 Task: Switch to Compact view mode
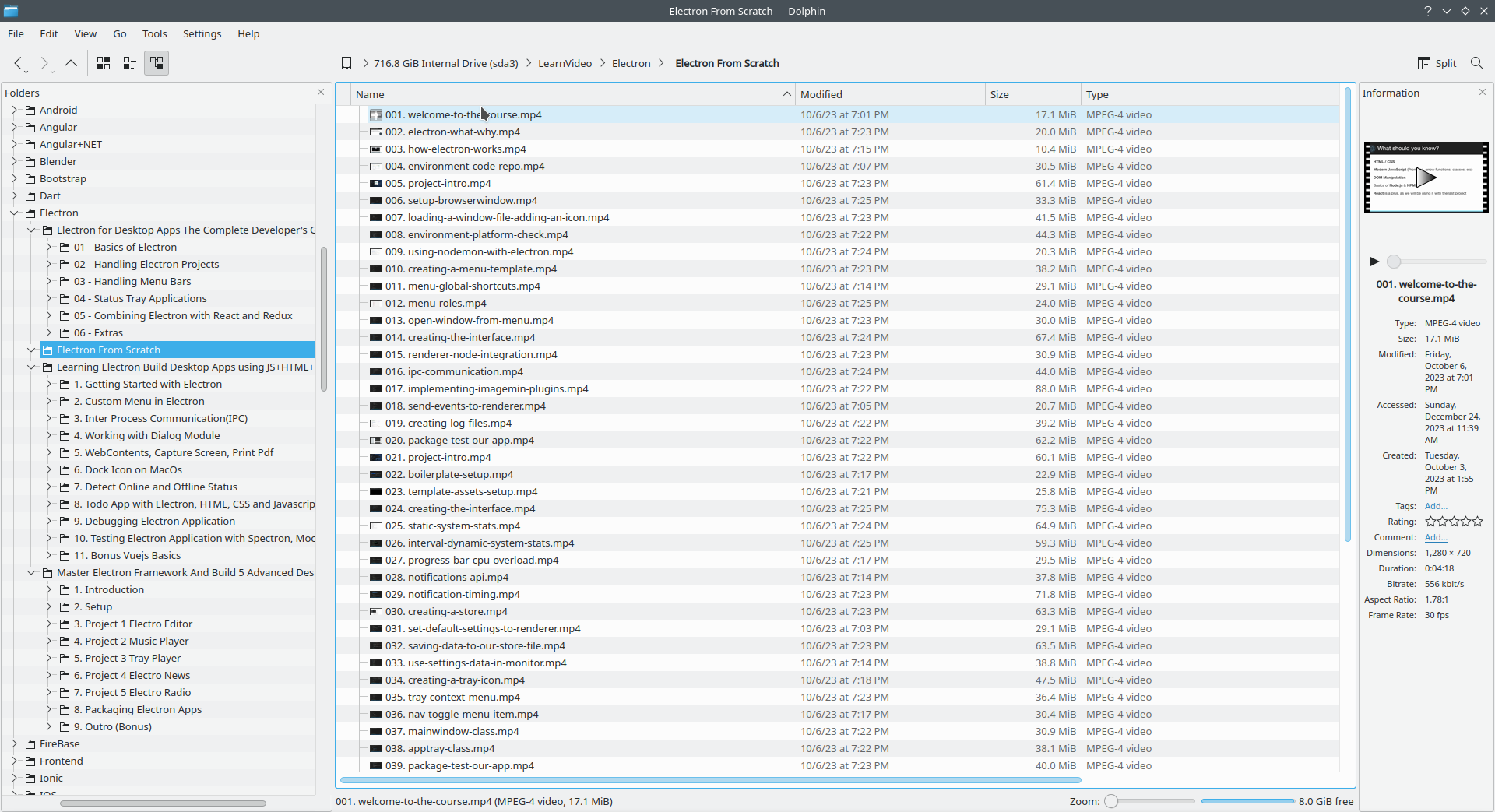coord(130,63)
